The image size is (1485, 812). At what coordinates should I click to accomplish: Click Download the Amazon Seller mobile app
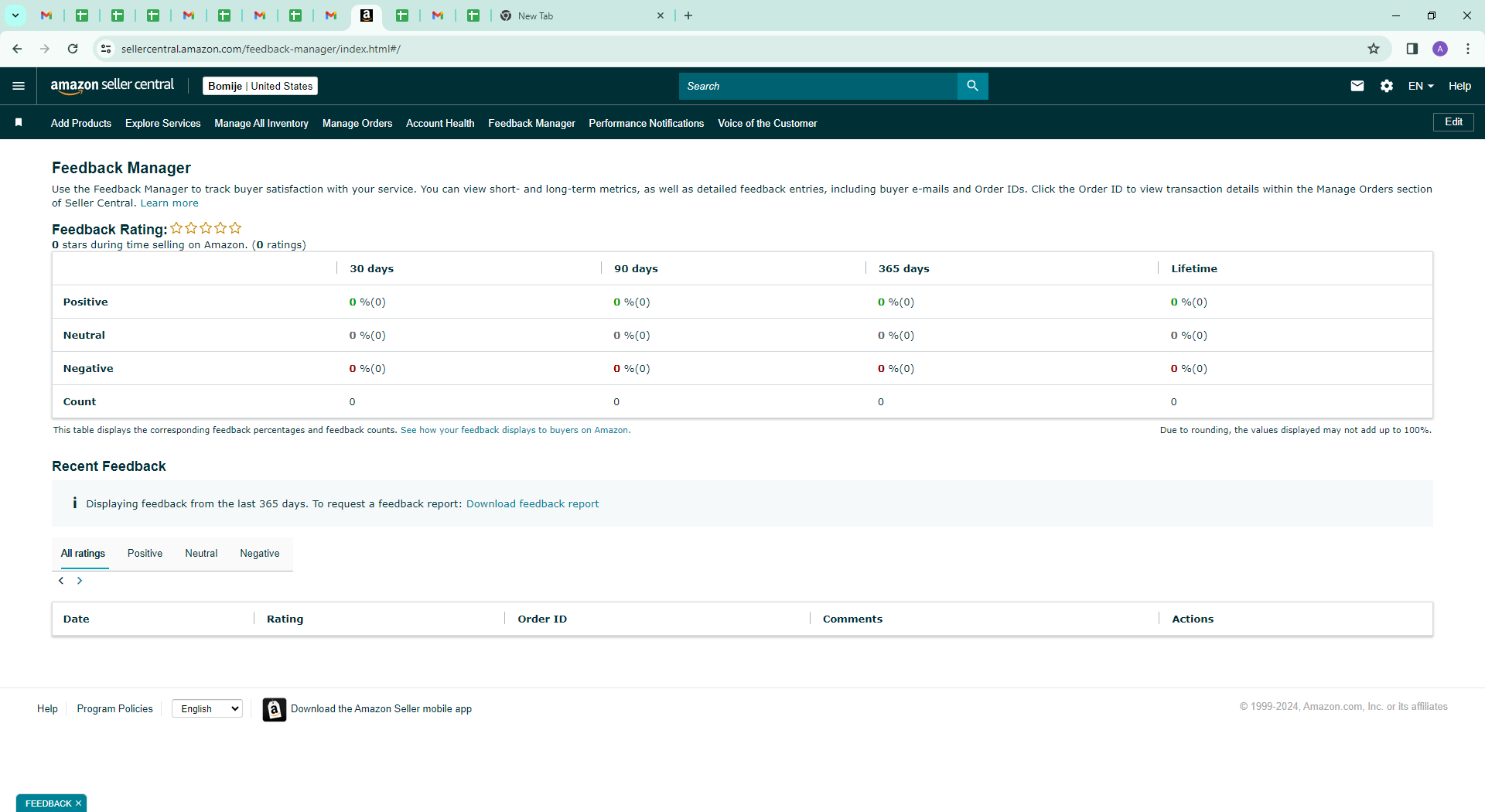381,709
